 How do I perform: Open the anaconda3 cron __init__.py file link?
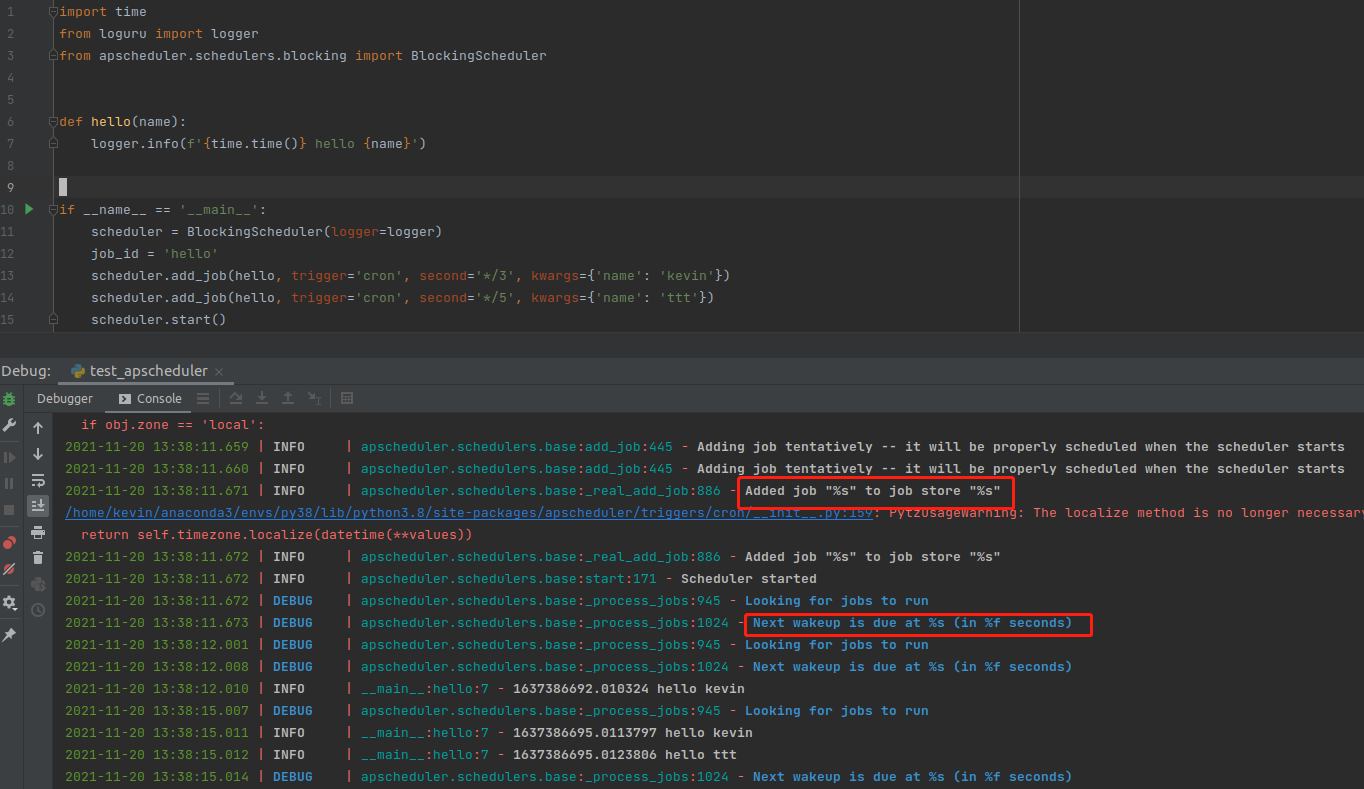470,513
